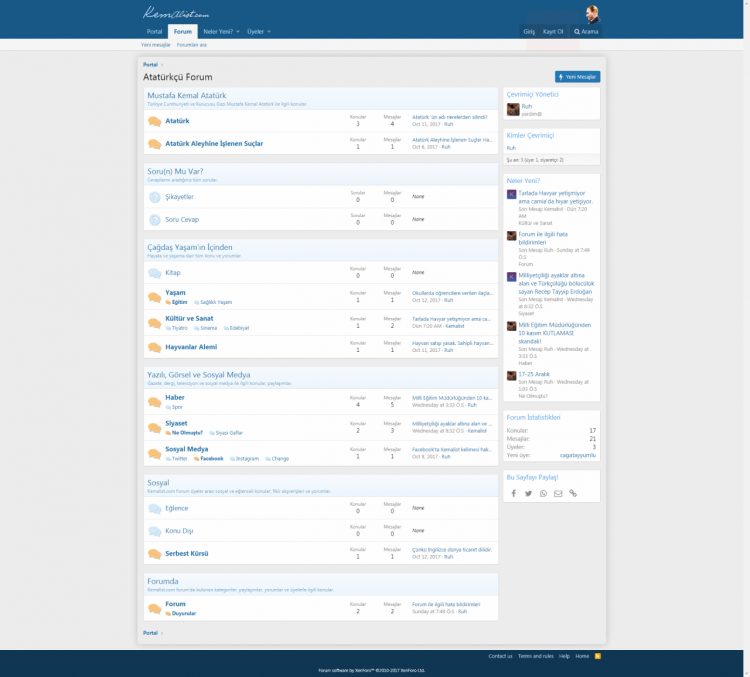Click the Yeni Mesajlar button
This screenshot has width=750, height=677.
click(x=577, y=76)
